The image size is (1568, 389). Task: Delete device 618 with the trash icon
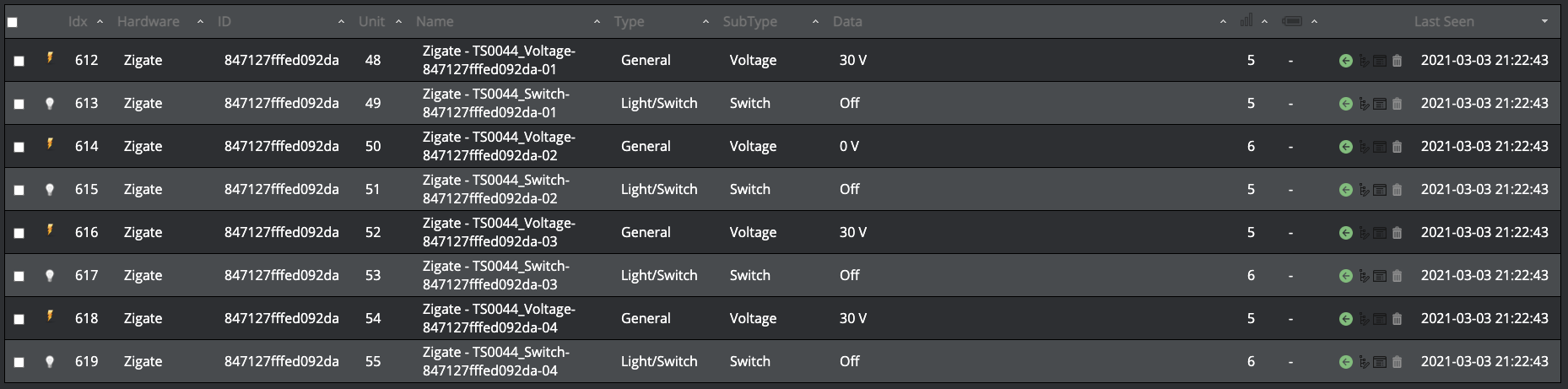[1397, 319]
